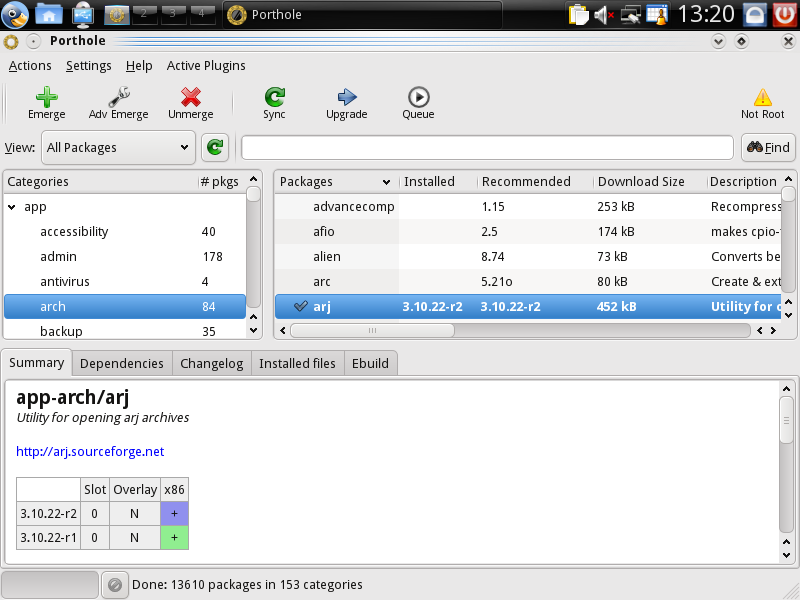Click categories scrollbar down arrow
This screenshot has height=600, width=800.
click(x=254, y=331)
